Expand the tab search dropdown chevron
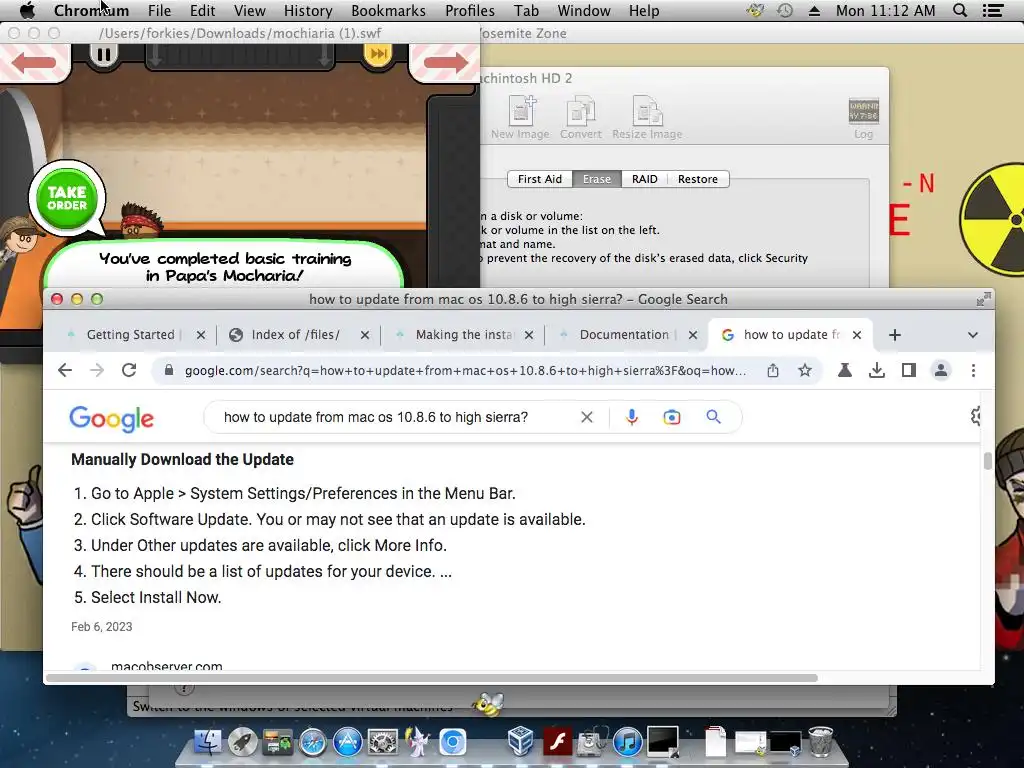 click(972, 335)
